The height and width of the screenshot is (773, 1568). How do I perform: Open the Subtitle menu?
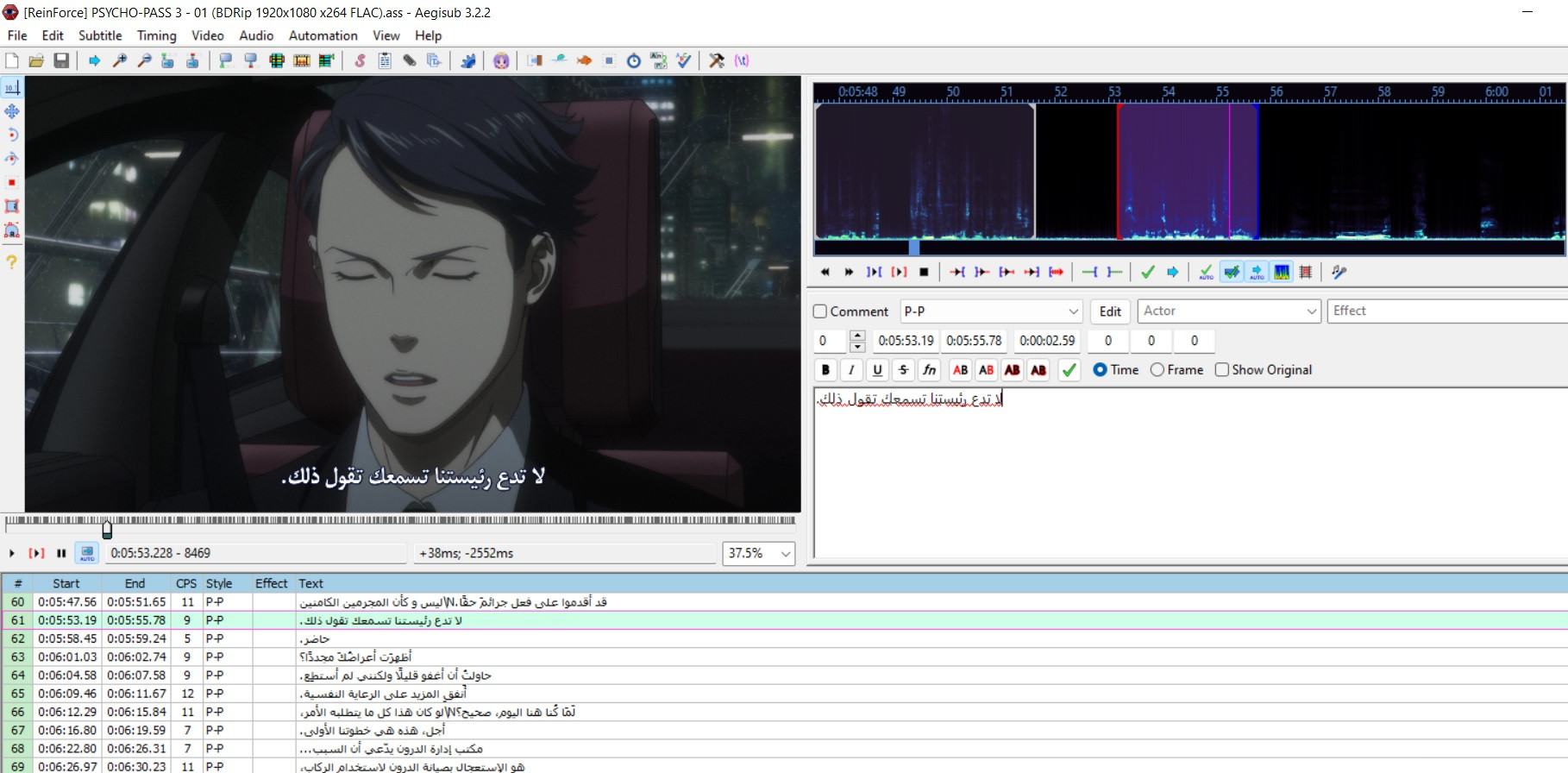100,35
